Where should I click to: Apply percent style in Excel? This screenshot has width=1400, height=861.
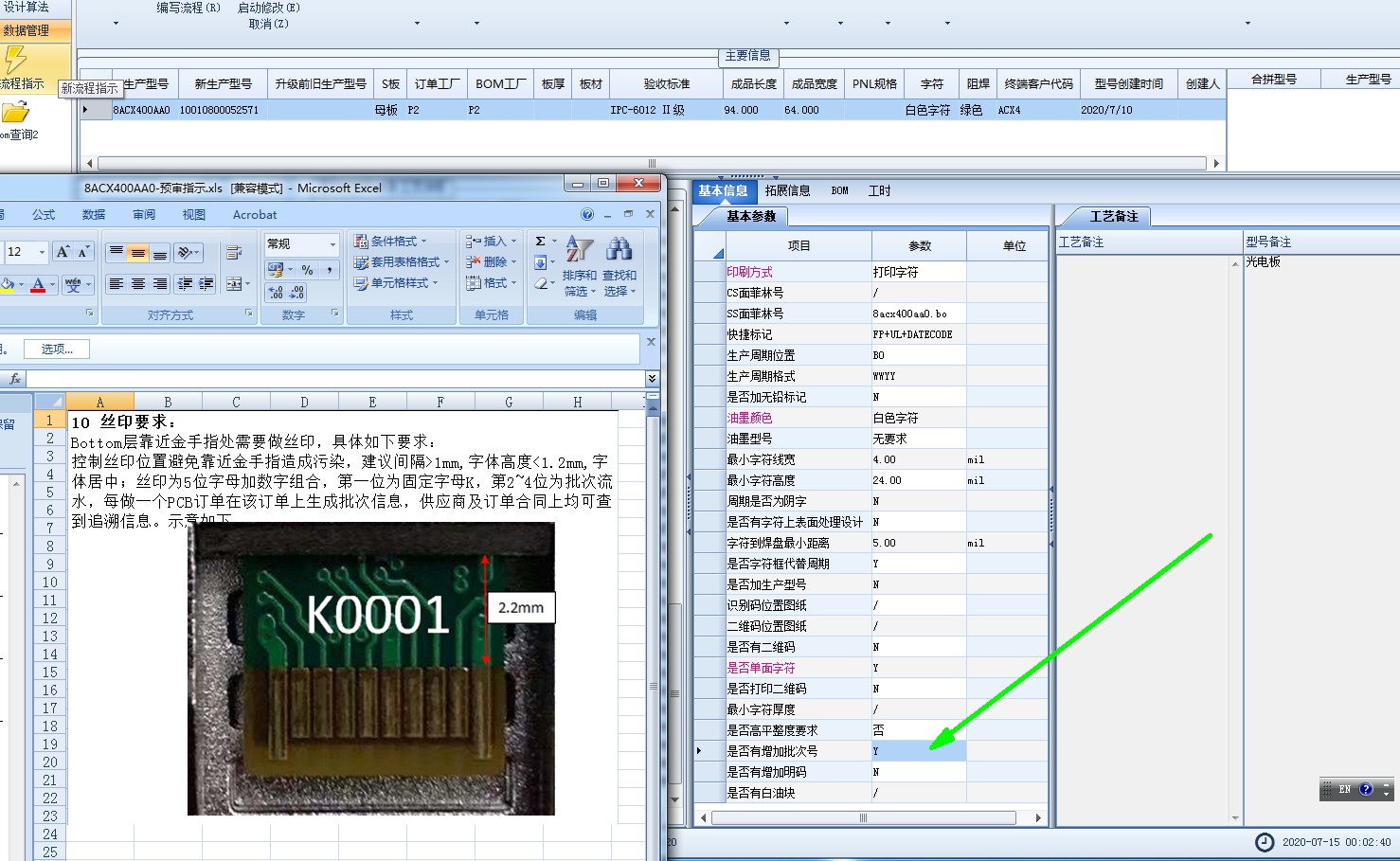pyautogui.click(x=307, y=270)
